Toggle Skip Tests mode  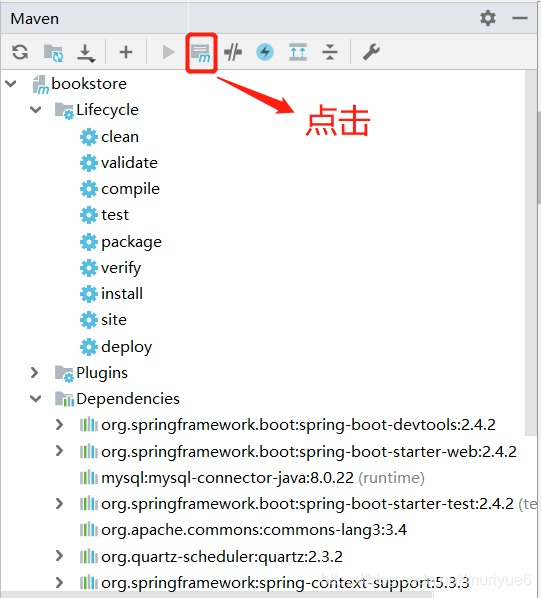tap(233, 52)
